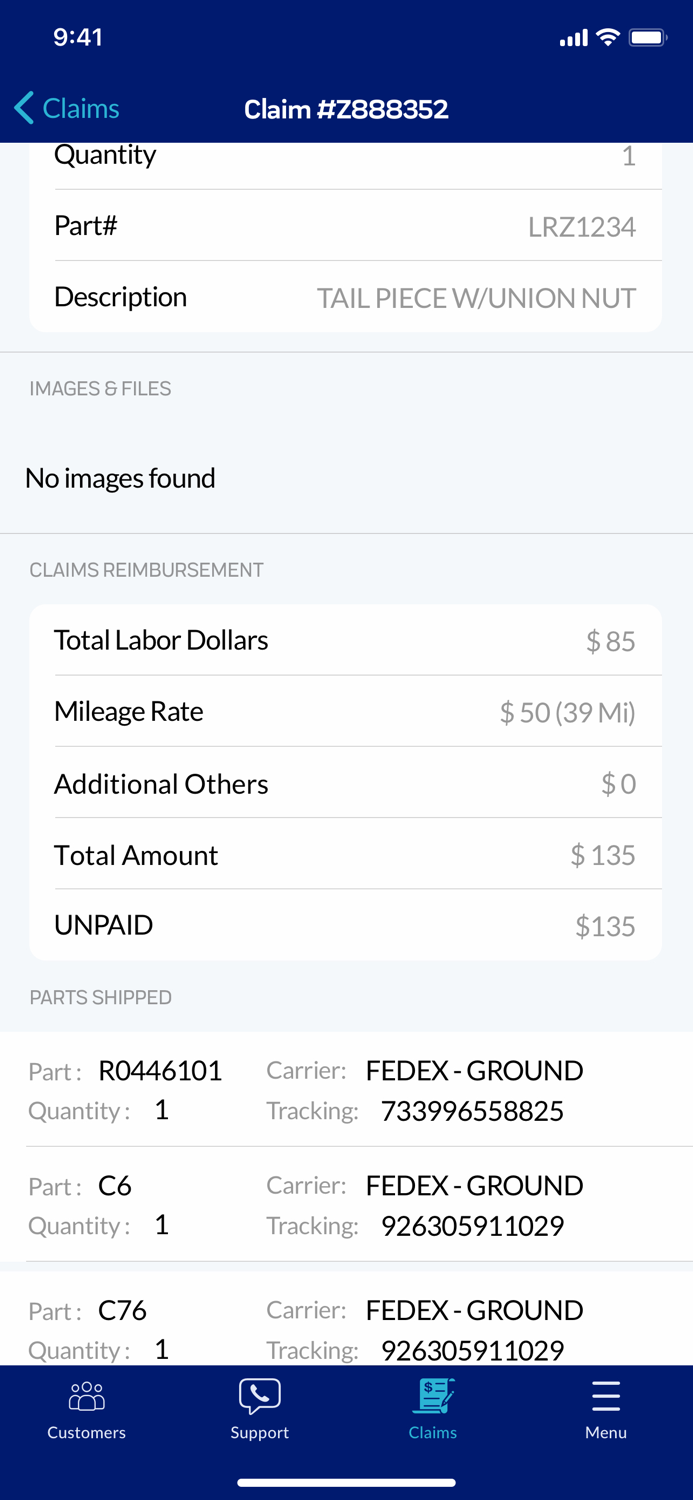Tap the Total Amount row
Screen dimensions: 693x1500
pos(345,855)
